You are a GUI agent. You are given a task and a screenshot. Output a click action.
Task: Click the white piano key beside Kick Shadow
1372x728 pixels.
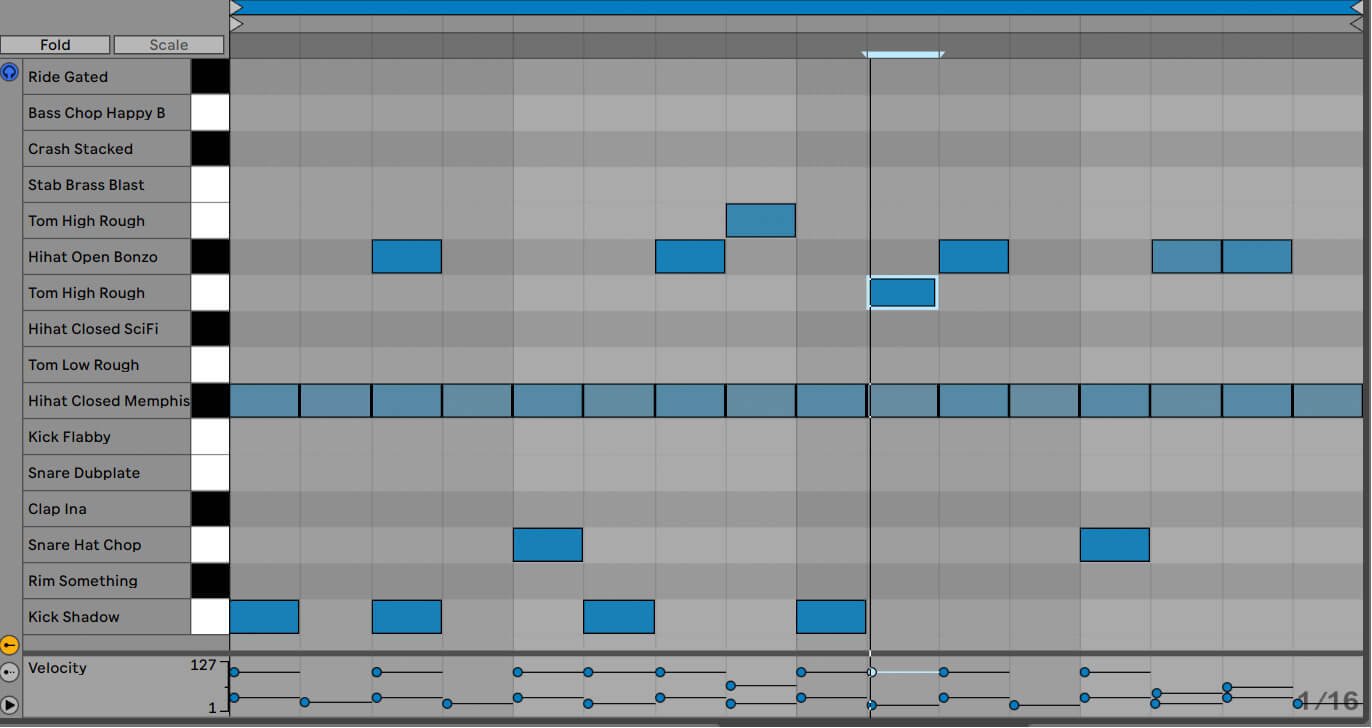pyautogui.click(x=210, y=617)
